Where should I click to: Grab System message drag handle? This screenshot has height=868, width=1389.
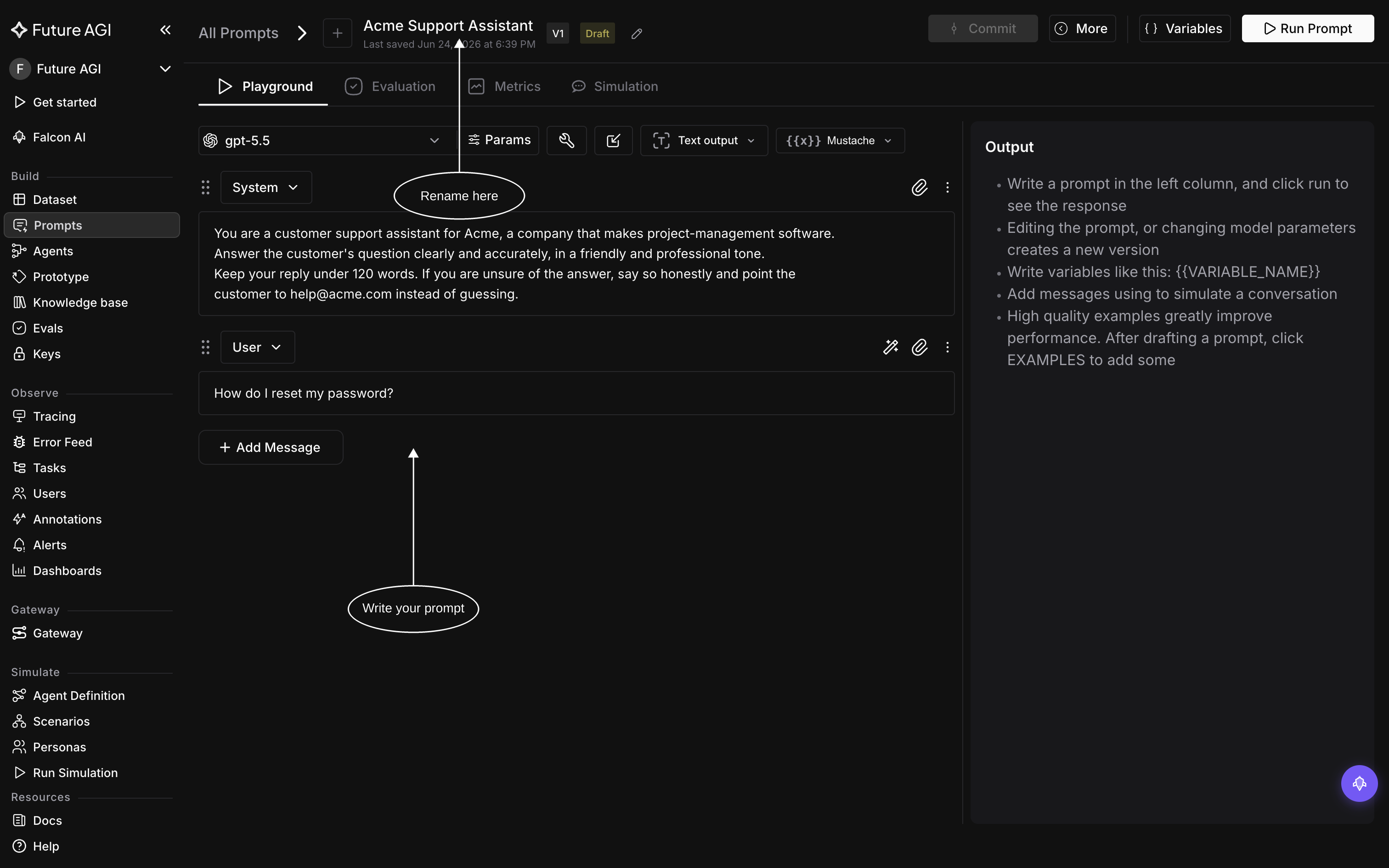(205, 188)
